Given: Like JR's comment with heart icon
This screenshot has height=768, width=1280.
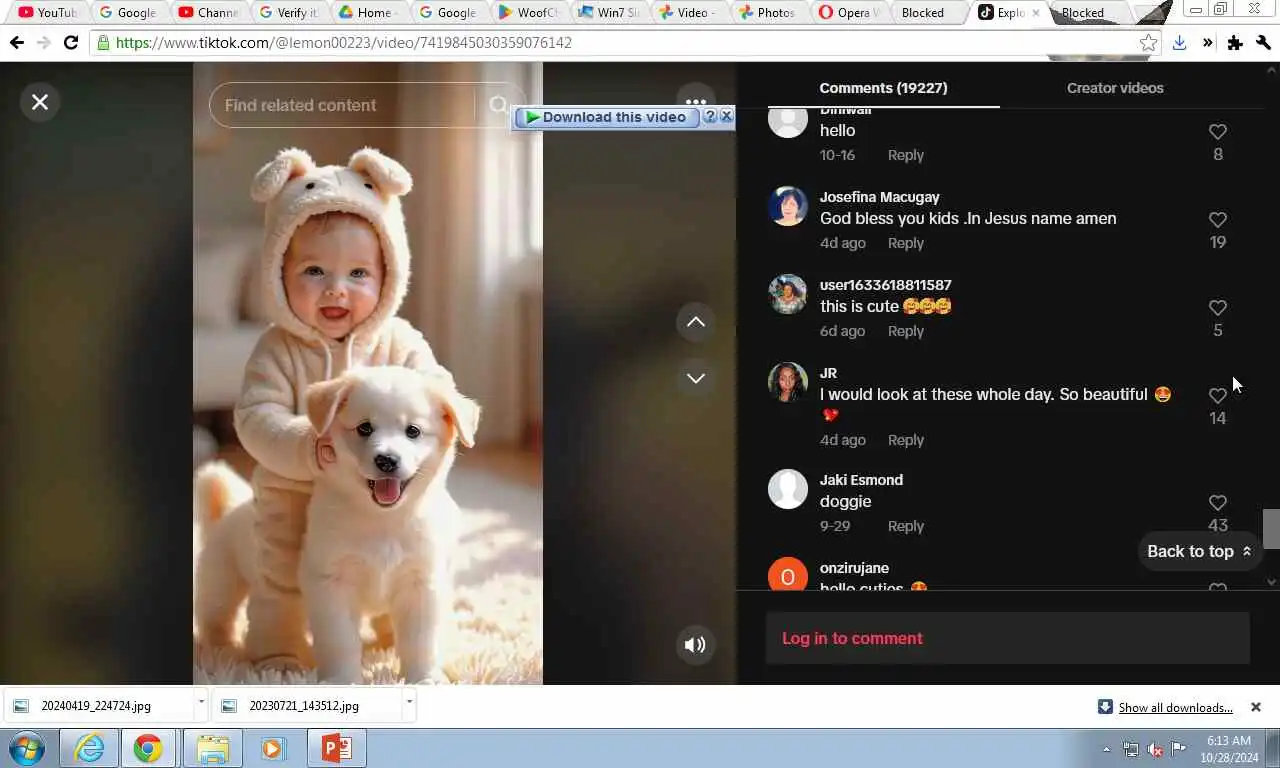Looking at the screenshot, I should (x=1217, y=396).
